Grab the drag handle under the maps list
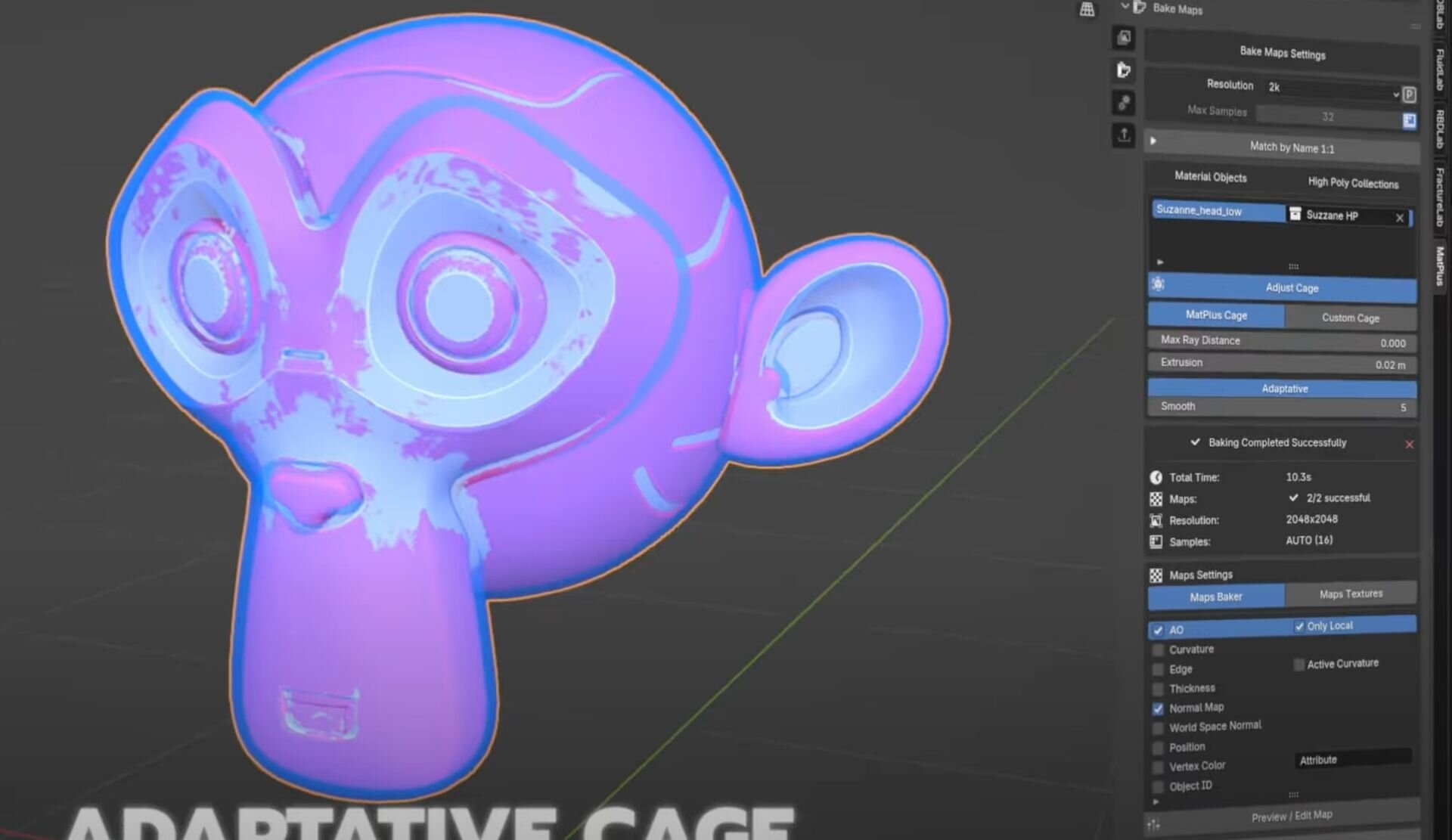The image size is (1452, 840). [x=1293, y=794]
